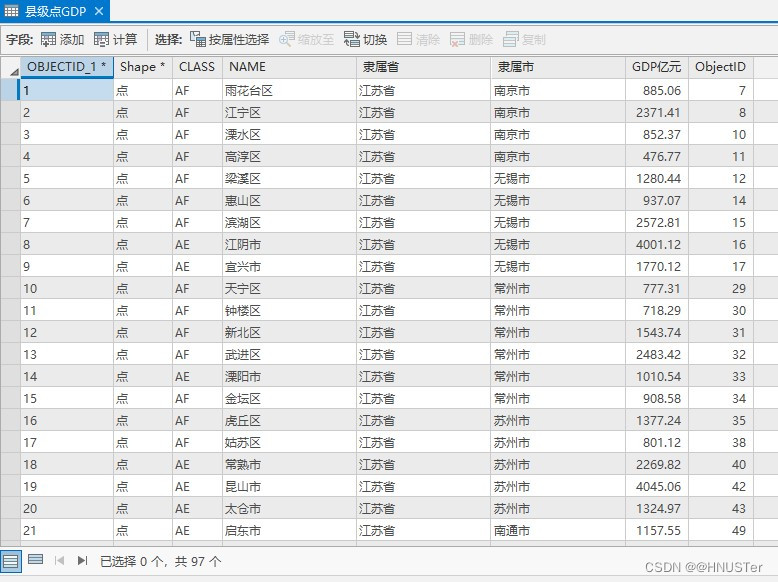Click the 虎丘区 name cell

click(289, 421)
